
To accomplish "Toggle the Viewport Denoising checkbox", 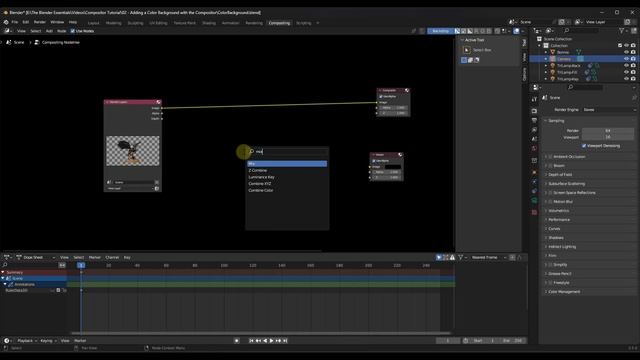I will point(584,146).
